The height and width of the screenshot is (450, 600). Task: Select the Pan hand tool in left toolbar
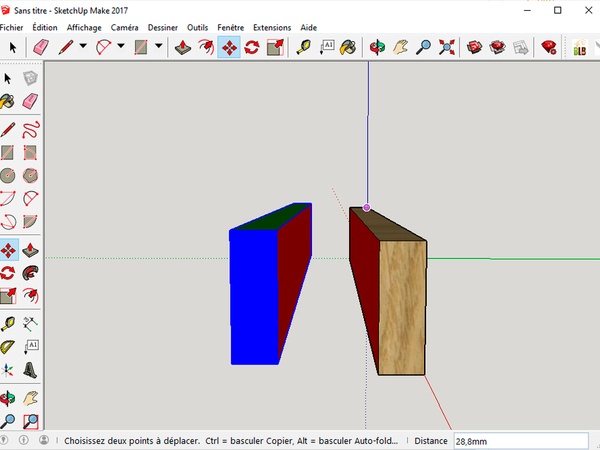(x=31, y=397)
